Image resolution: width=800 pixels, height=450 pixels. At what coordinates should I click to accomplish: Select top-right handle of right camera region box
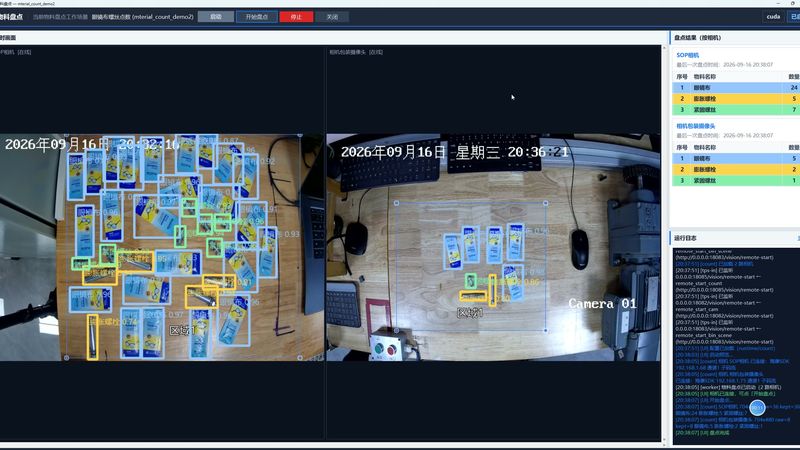(x=545, y=203)
